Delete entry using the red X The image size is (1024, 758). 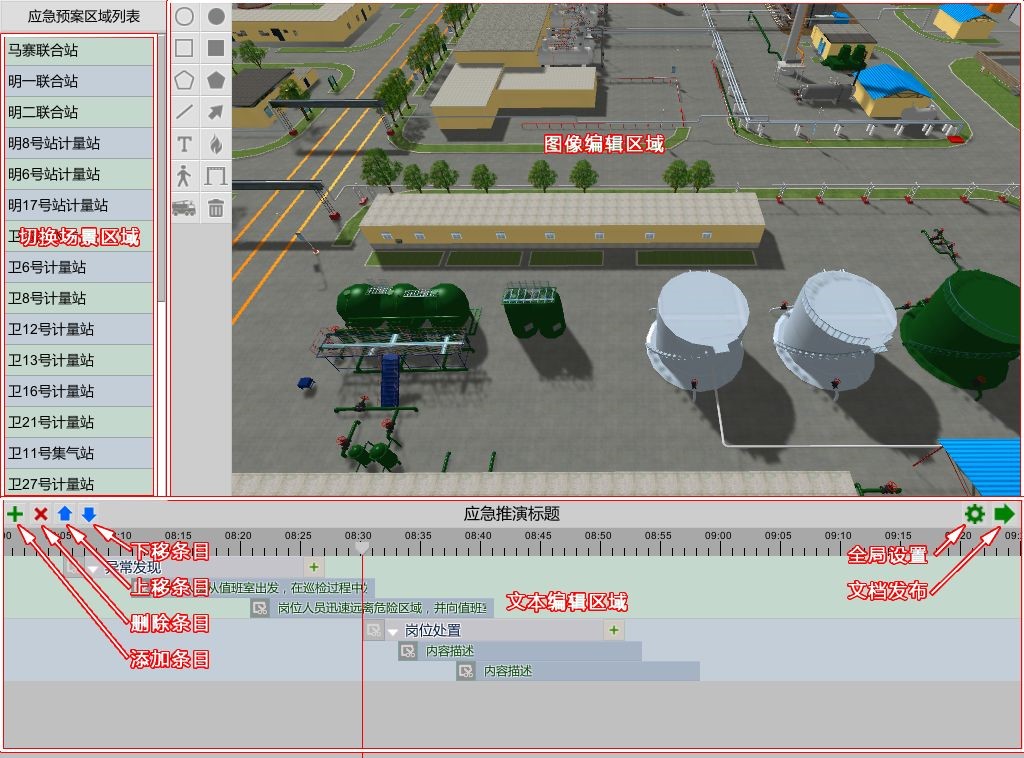point(41,514)
